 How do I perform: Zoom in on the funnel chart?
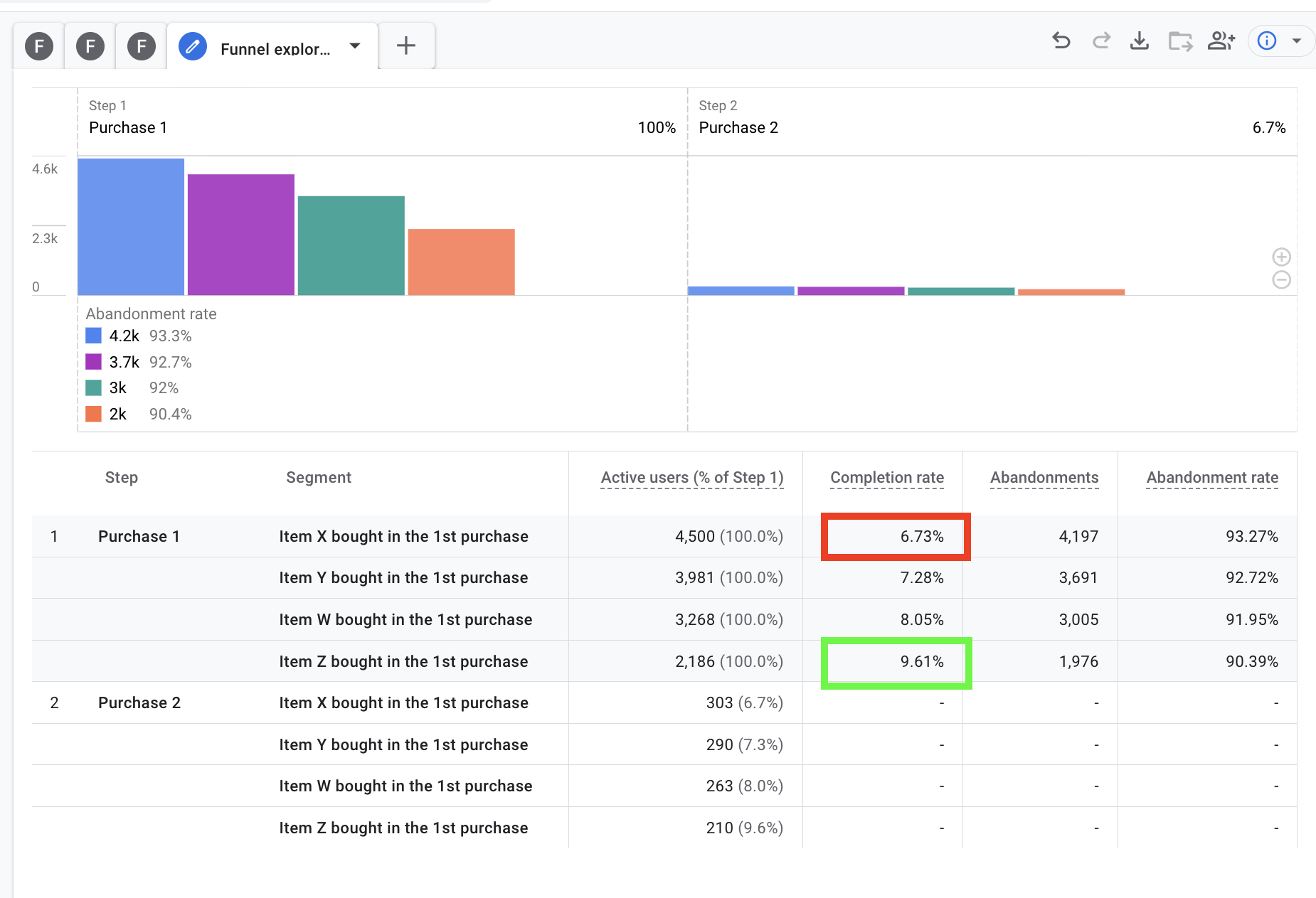click(1281, 257)
